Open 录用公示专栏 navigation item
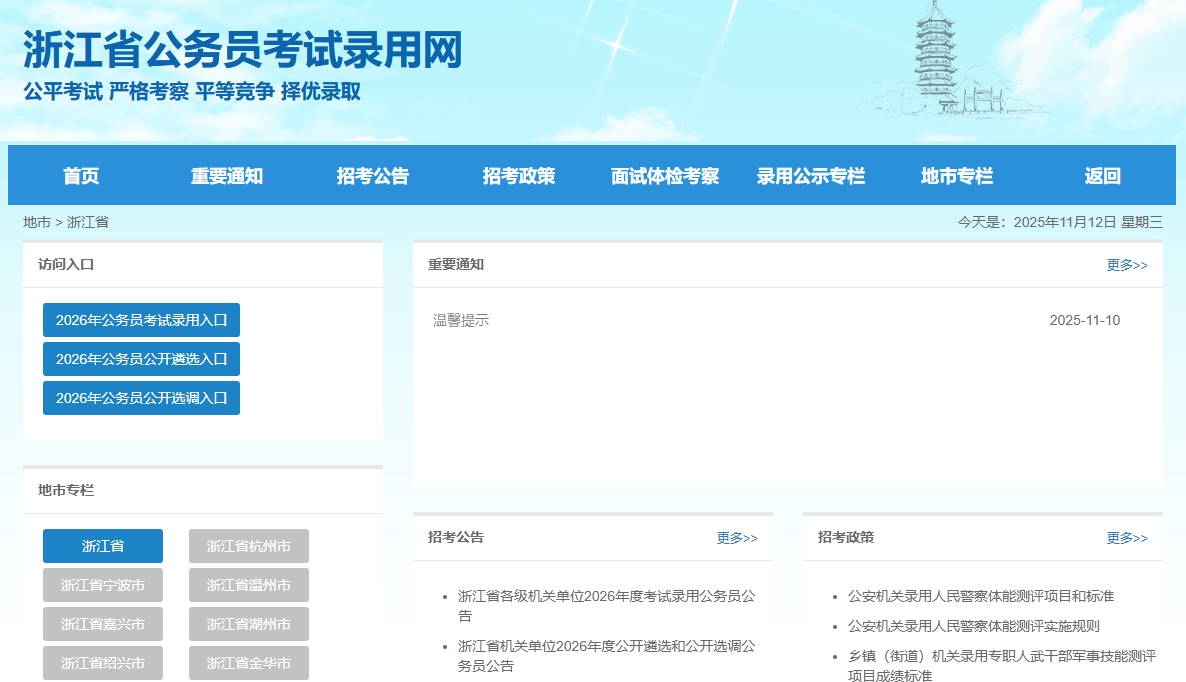The height and width of the screenshot is (682, 1186). [811, 176]
